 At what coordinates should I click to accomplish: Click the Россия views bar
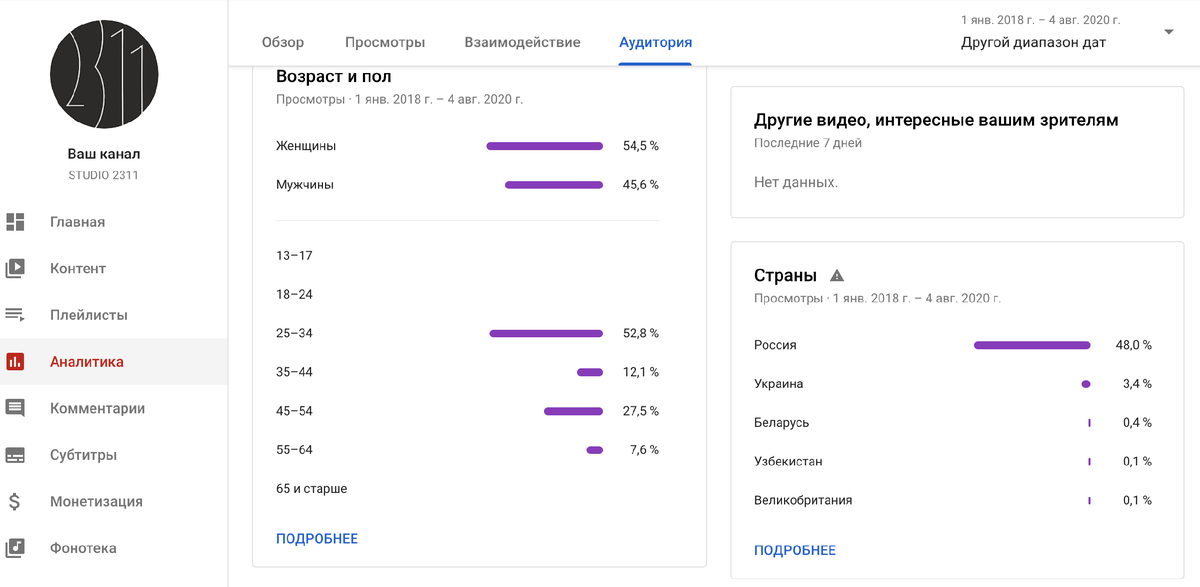click(x=1032, y=345)
